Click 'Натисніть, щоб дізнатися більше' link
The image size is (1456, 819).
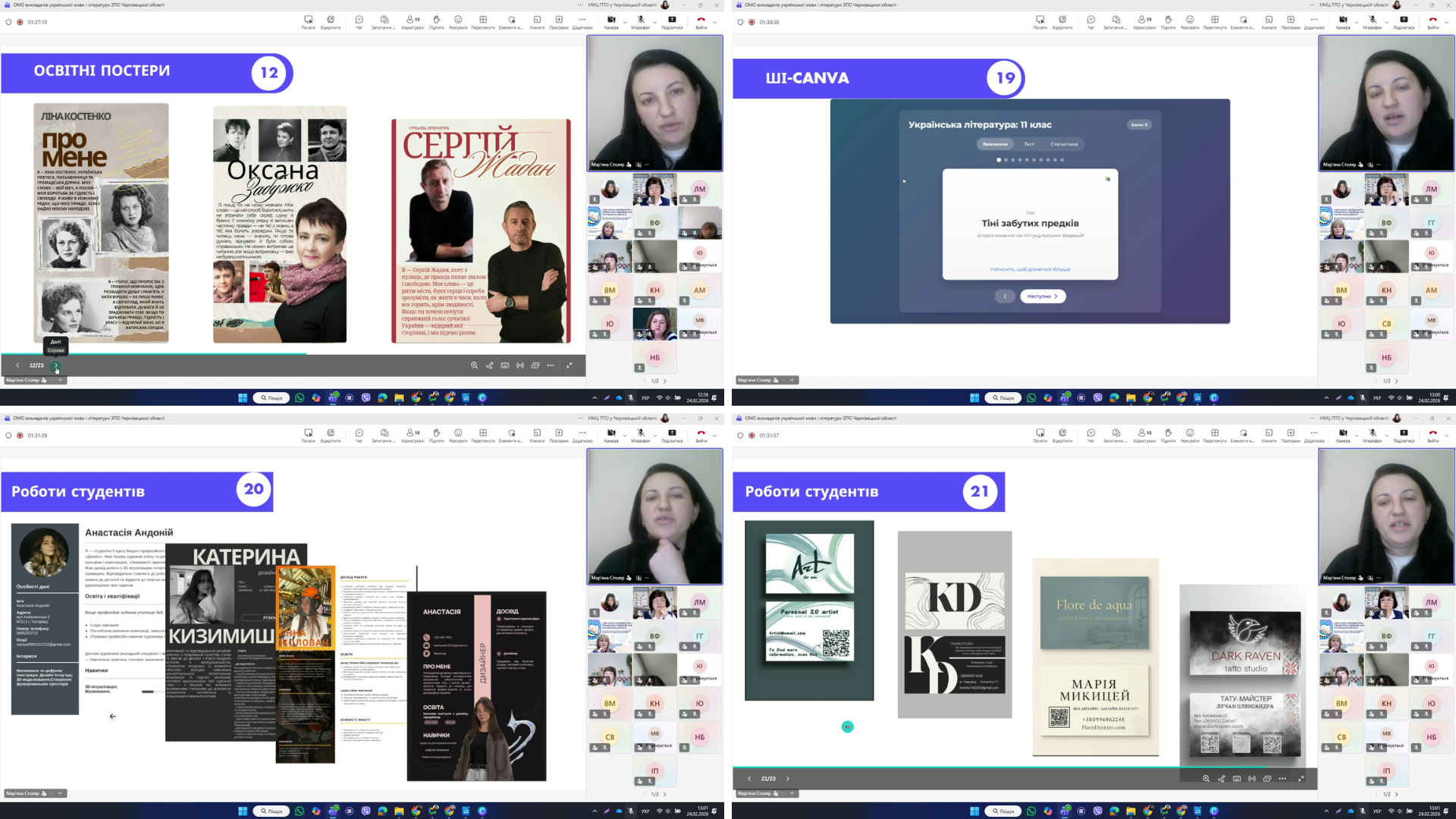tap(1030, 269)
